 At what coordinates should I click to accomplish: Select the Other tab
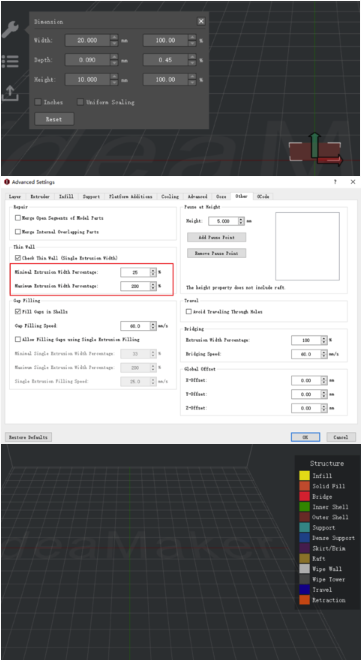[242, 197]
